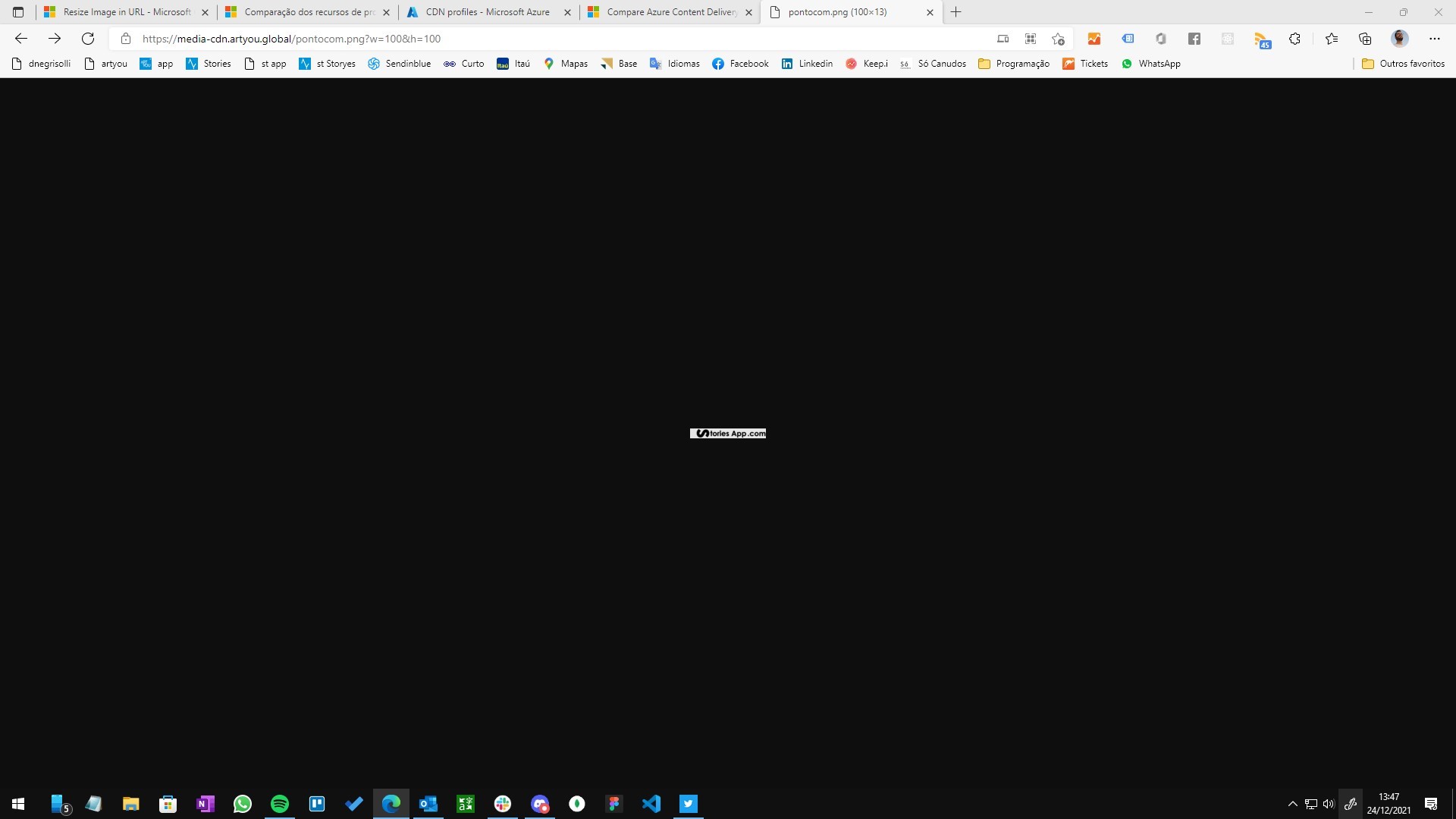Open the Facebook extension icon
1456x819 pixels.
1194,39
